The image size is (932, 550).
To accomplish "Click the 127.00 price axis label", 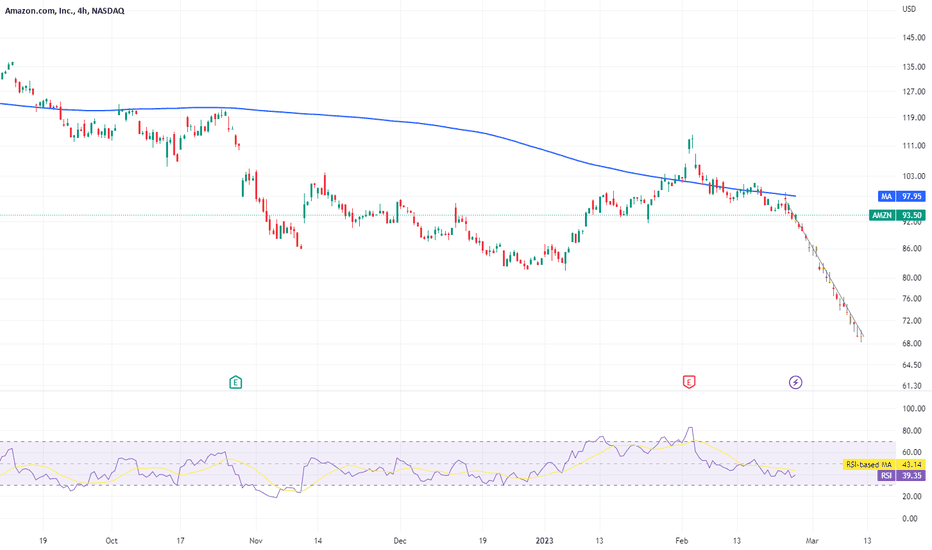I will 914,92.
